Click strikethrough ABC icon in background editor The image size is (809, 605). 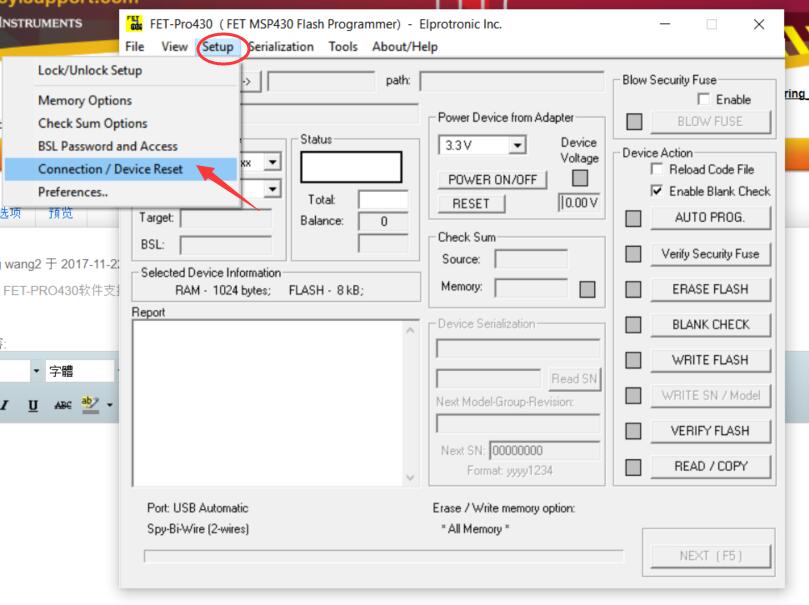(62, 405)
